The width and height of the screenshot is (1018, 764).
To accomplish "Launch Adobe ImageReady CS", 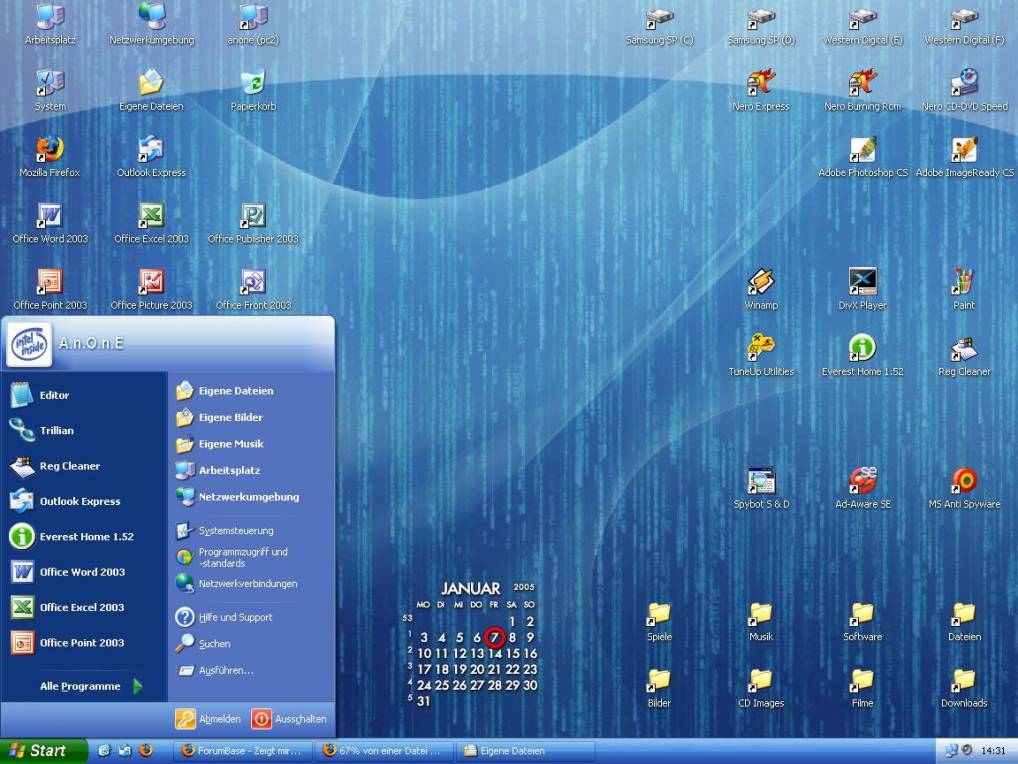I will [x=964, y=156].
